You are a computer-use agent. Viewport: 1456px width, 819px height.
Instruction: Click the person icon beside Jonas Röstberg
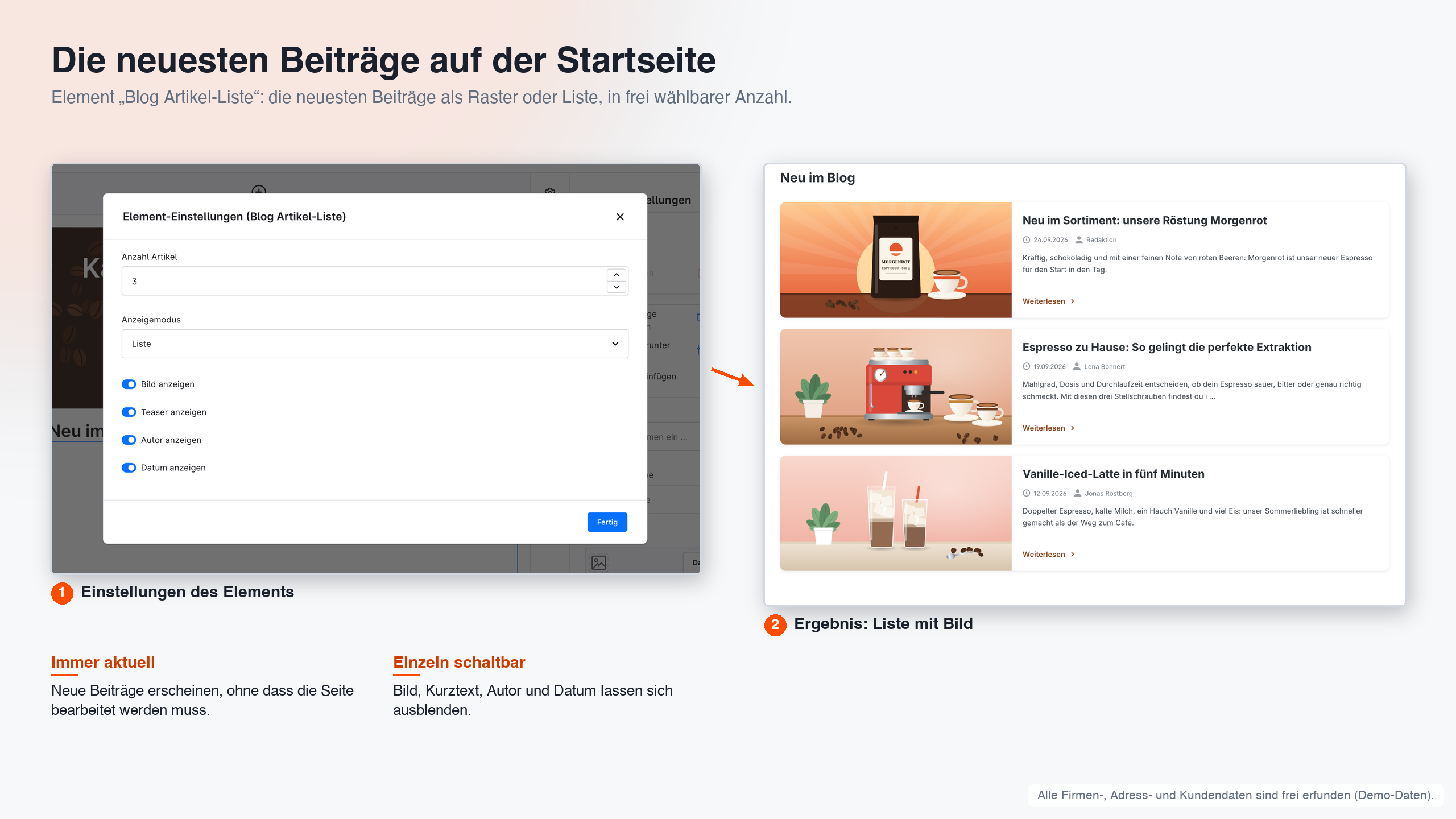[x=1078, y=494]
